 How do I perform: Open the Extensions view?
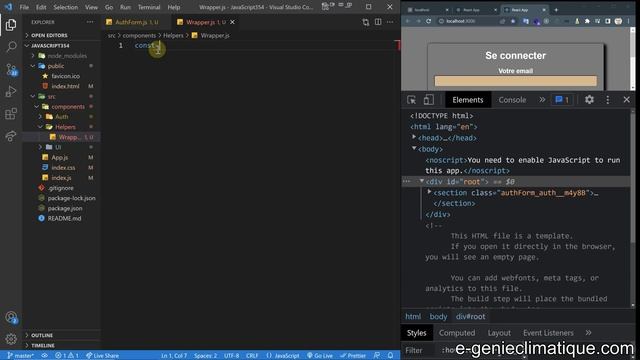tap(11, 113)
